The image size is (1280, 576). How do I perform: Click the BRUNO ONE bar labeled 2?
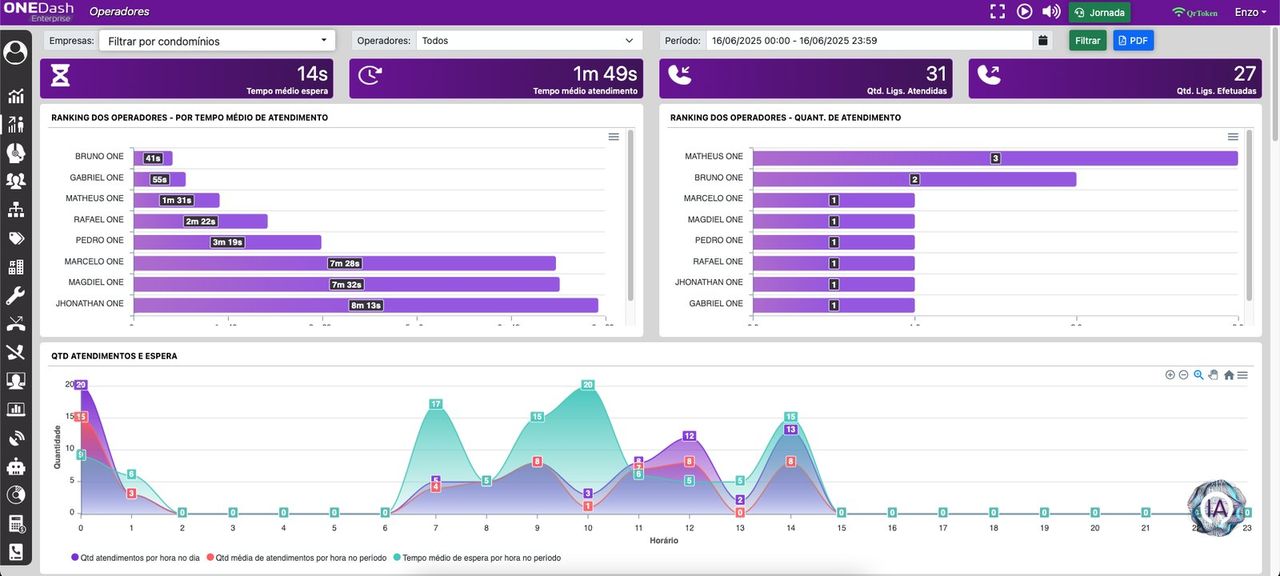[x=914, y=179]
